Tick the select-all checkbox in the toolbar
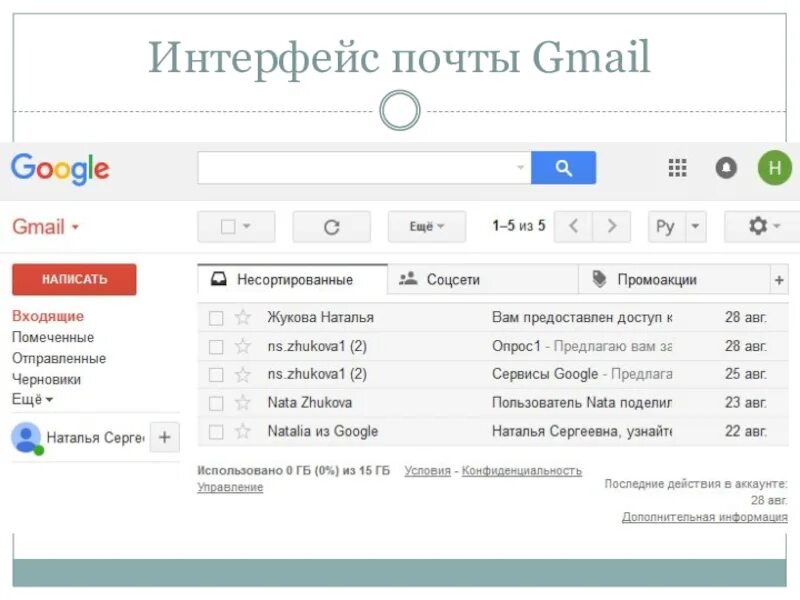The image size is (800, 600). coord(228,227)
